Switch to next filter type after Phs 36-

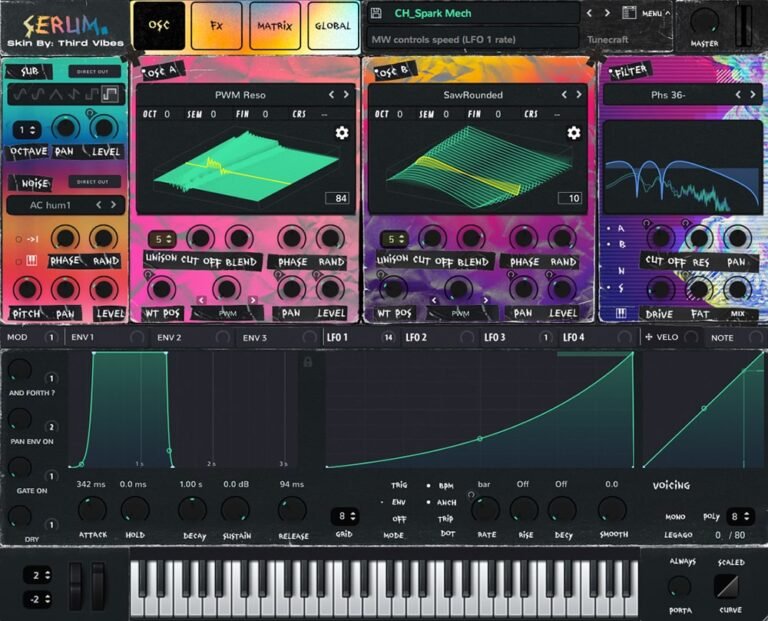[x=753, y=95]
